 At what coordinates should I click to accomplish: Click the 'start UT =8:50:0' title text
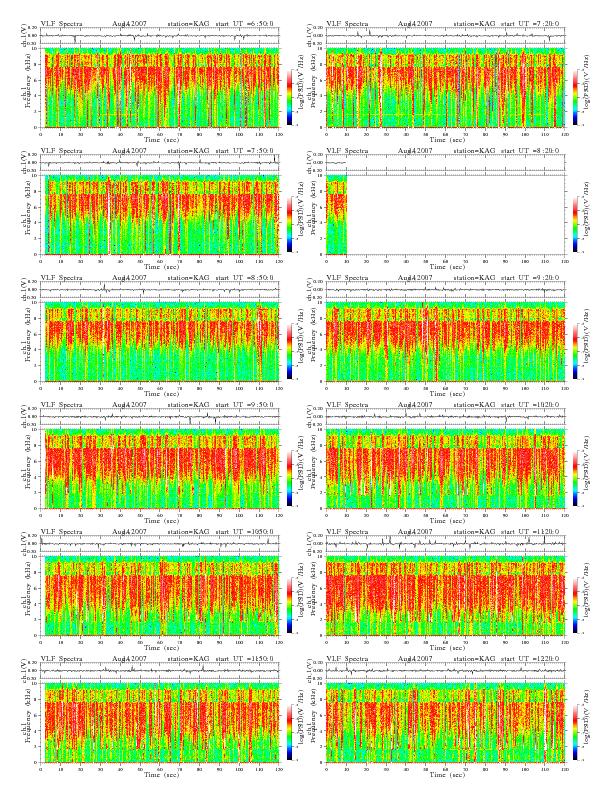245,277
